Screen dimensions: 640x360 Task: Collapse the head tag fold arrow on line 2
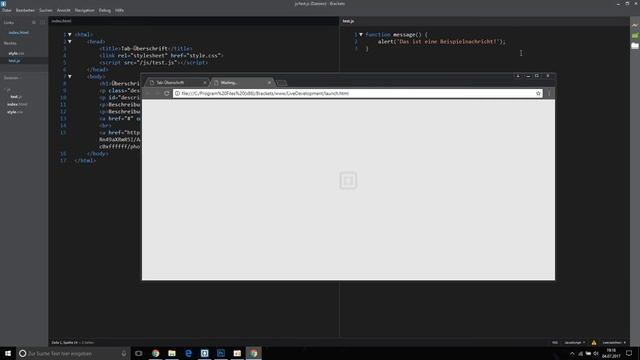coord(70,42)
